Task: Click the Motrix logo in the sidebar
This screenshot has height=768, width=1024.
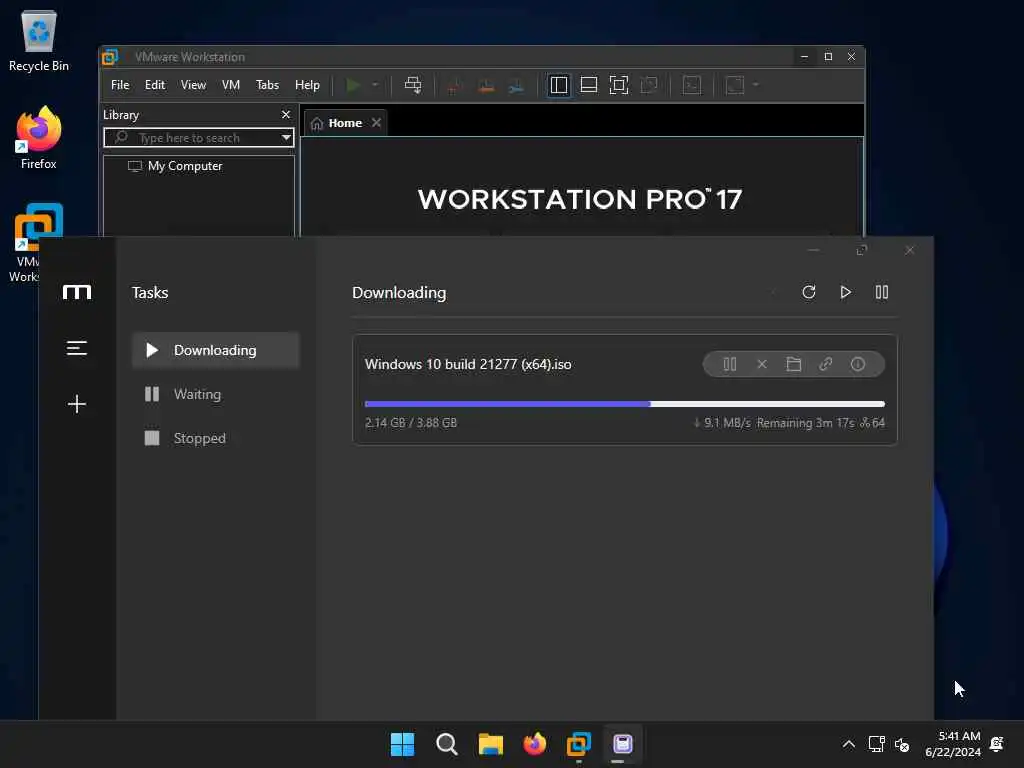Action: (77, 292)
